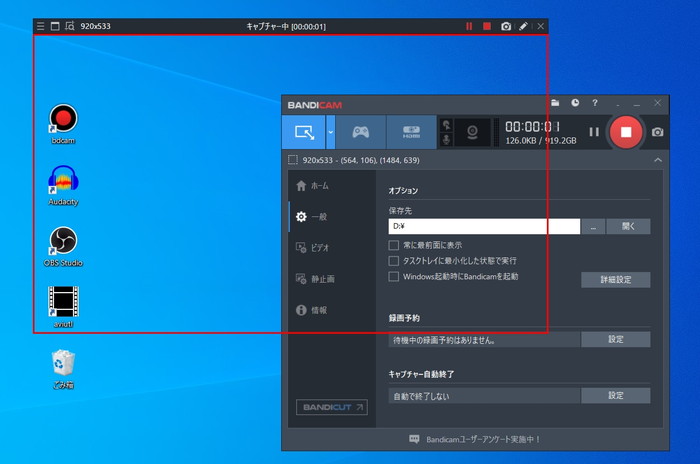Image resolution: width=700 pixels, height=464 pixels.
Task: Open the capture bar hamburger menu
Action: 41,26
